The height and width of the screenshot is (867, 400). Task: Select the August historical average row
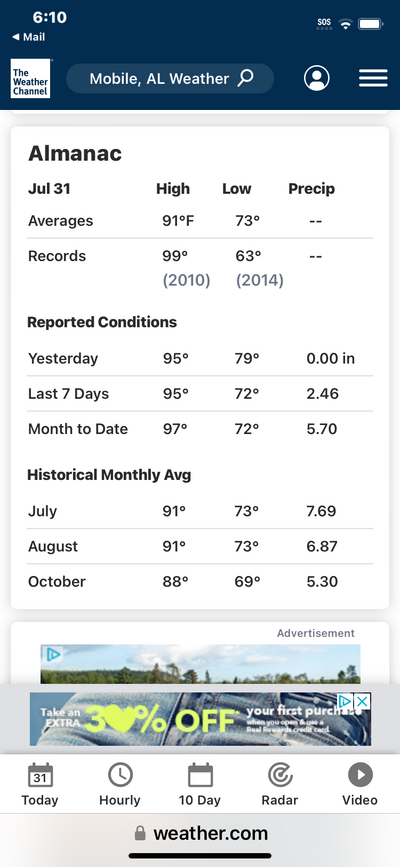200,546
